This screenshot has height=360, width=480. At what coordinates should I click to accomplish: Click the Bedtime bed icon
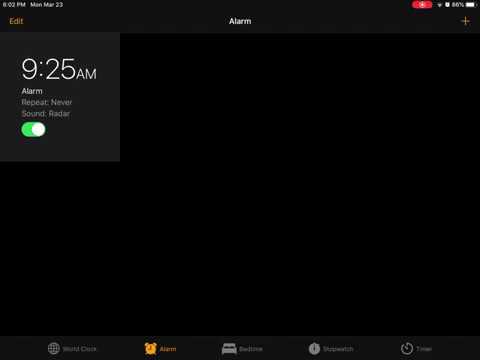(229, 349)
